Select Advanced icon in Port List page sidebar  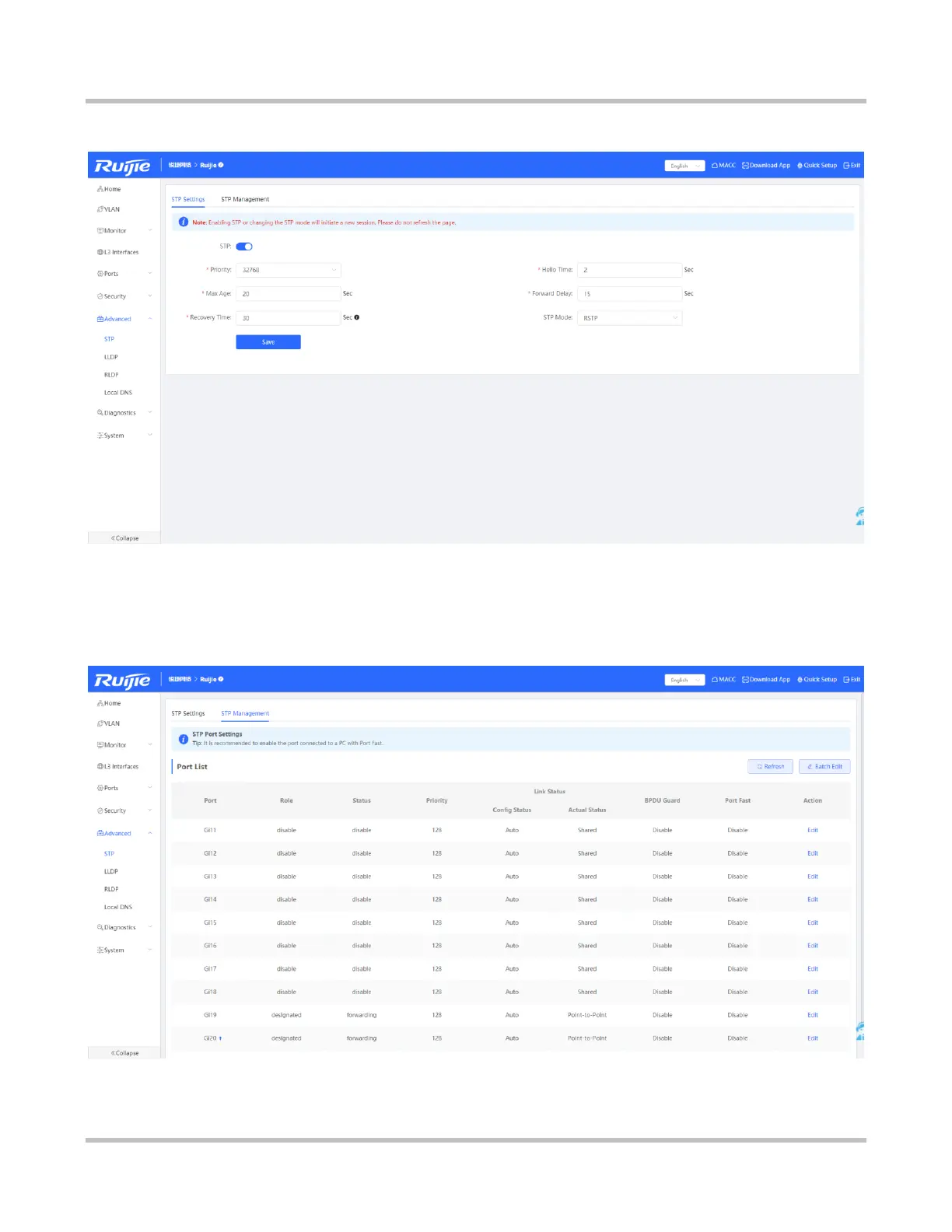(x=100, y=833)
